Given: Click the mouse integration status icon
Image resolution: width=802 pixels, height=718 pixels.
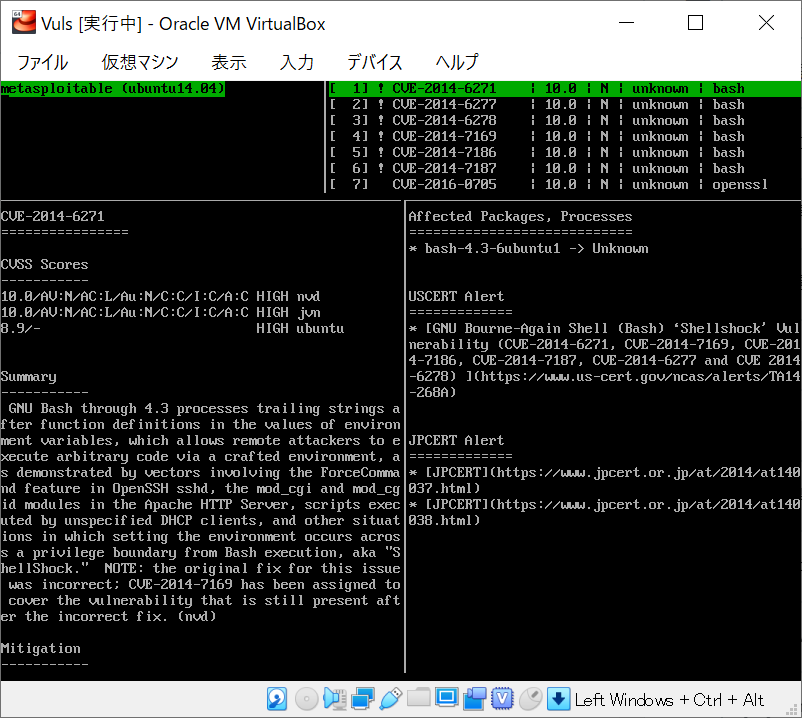Looking at the screenshot, I should tap(530, 699).
